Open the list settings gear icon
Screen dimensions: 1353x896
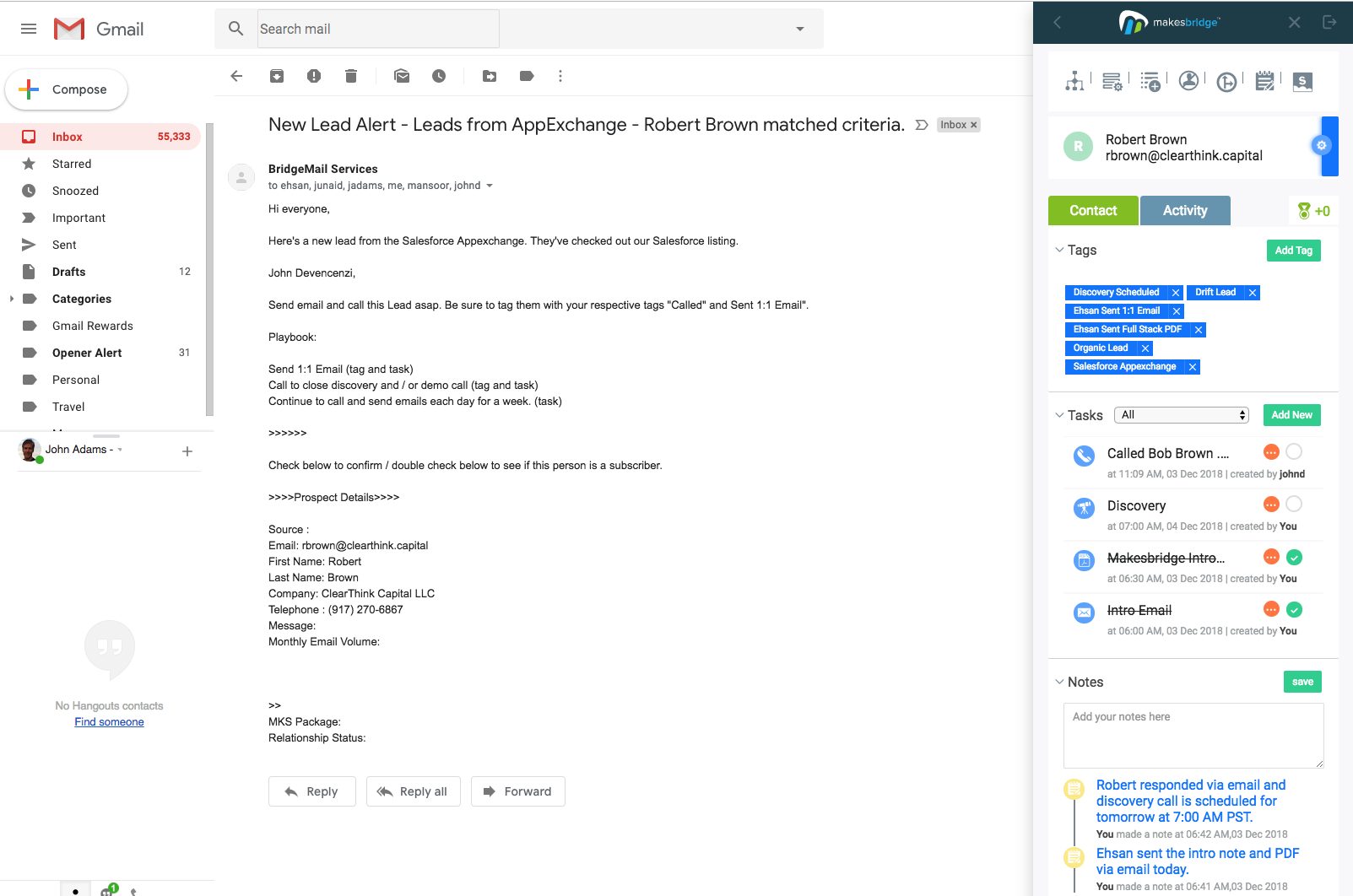(x=1112, y=81)
